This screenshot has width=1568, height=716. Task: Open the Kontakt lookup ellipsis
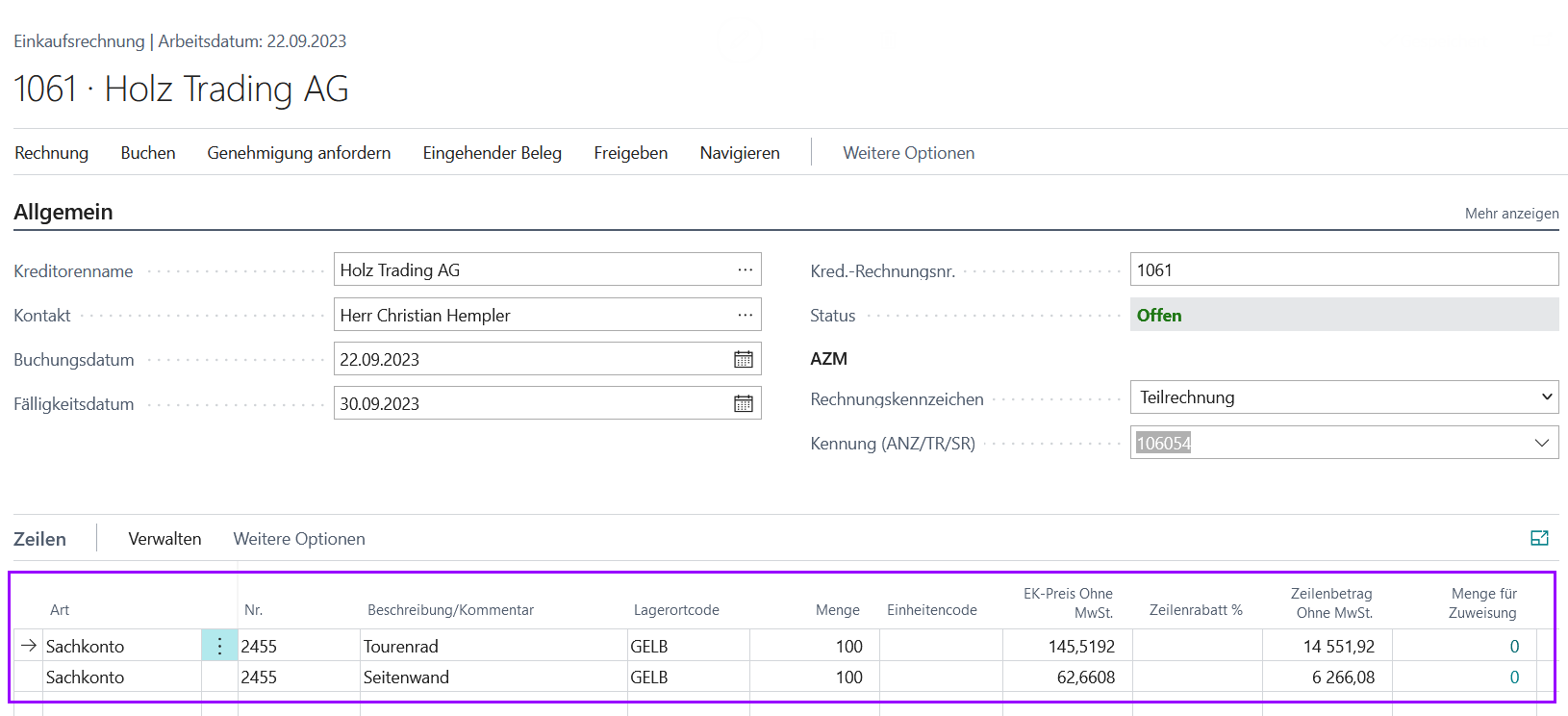pos(746,315)
